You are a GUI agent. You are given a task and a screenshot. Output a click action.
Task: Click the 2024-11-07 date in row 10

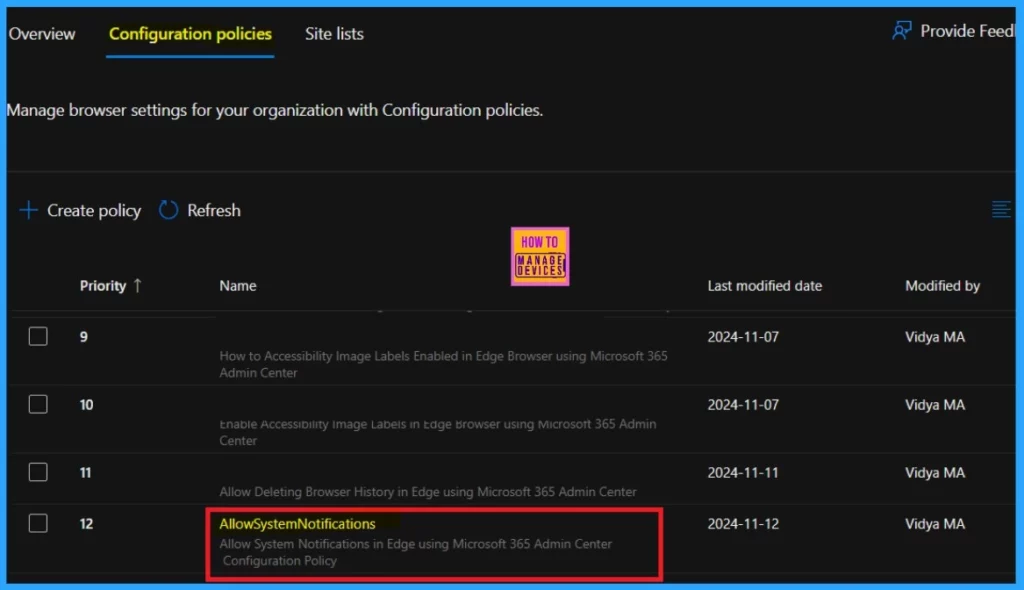pos(743,404)
